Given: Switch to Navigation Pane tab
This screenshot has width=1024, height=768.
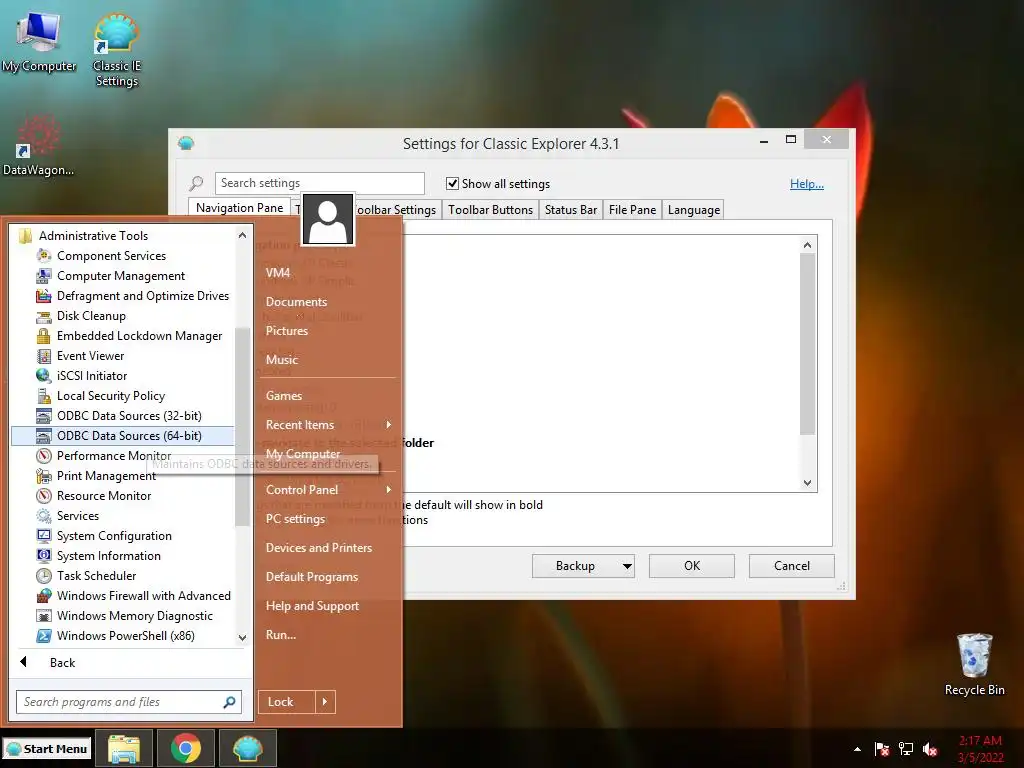Looking at the screenshot, I should 239,208.
